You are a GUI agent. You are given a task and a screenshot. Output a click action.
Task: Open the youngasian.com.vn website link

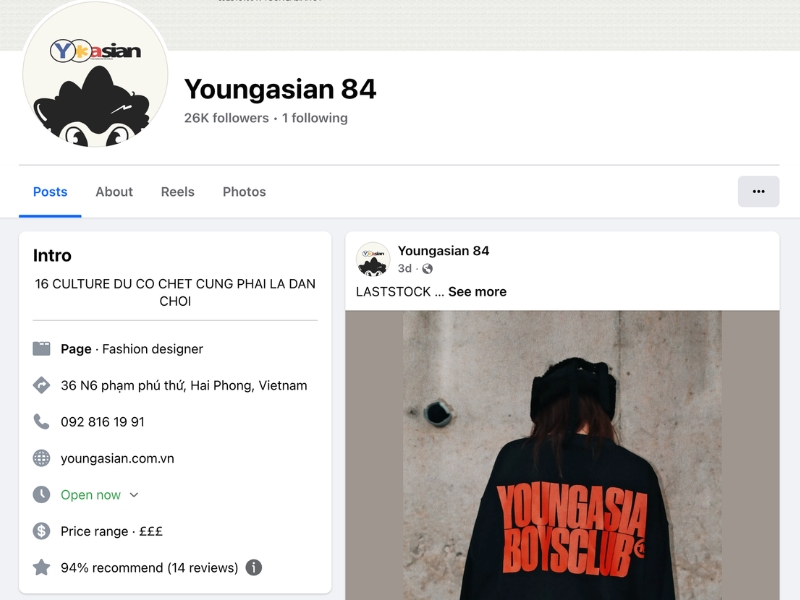tap(117, 459)
